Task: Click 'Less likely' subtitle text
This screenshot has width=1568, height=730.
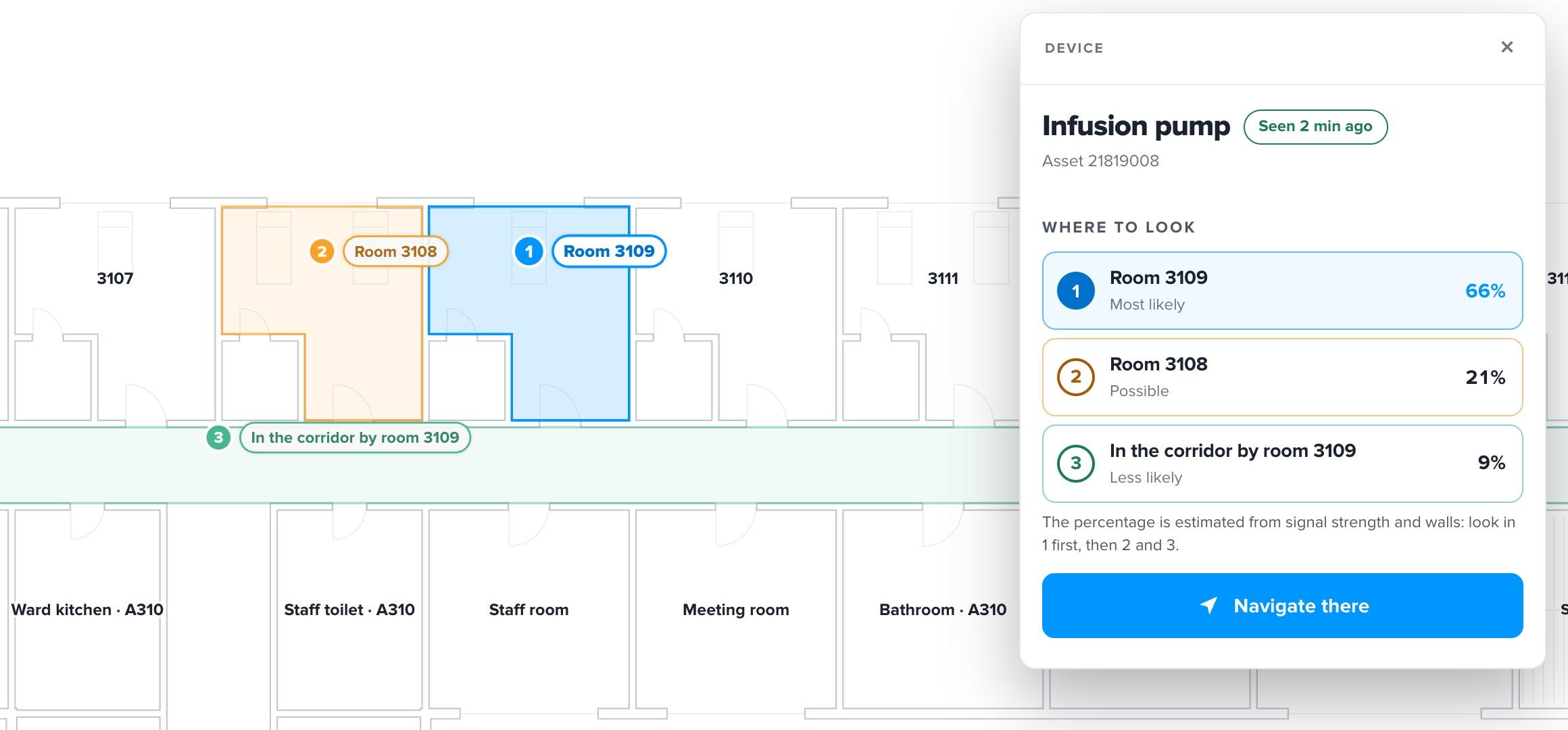Action: pos(1146,478)
